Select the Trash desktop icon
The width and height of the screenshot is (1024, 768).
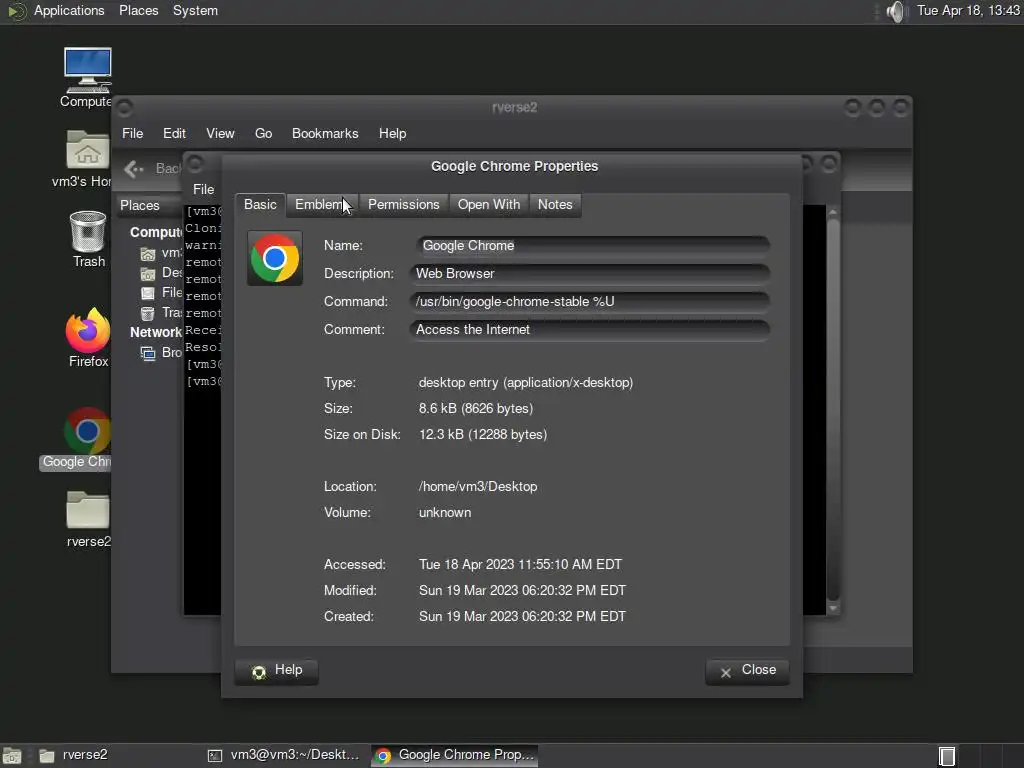pos(88,231)
